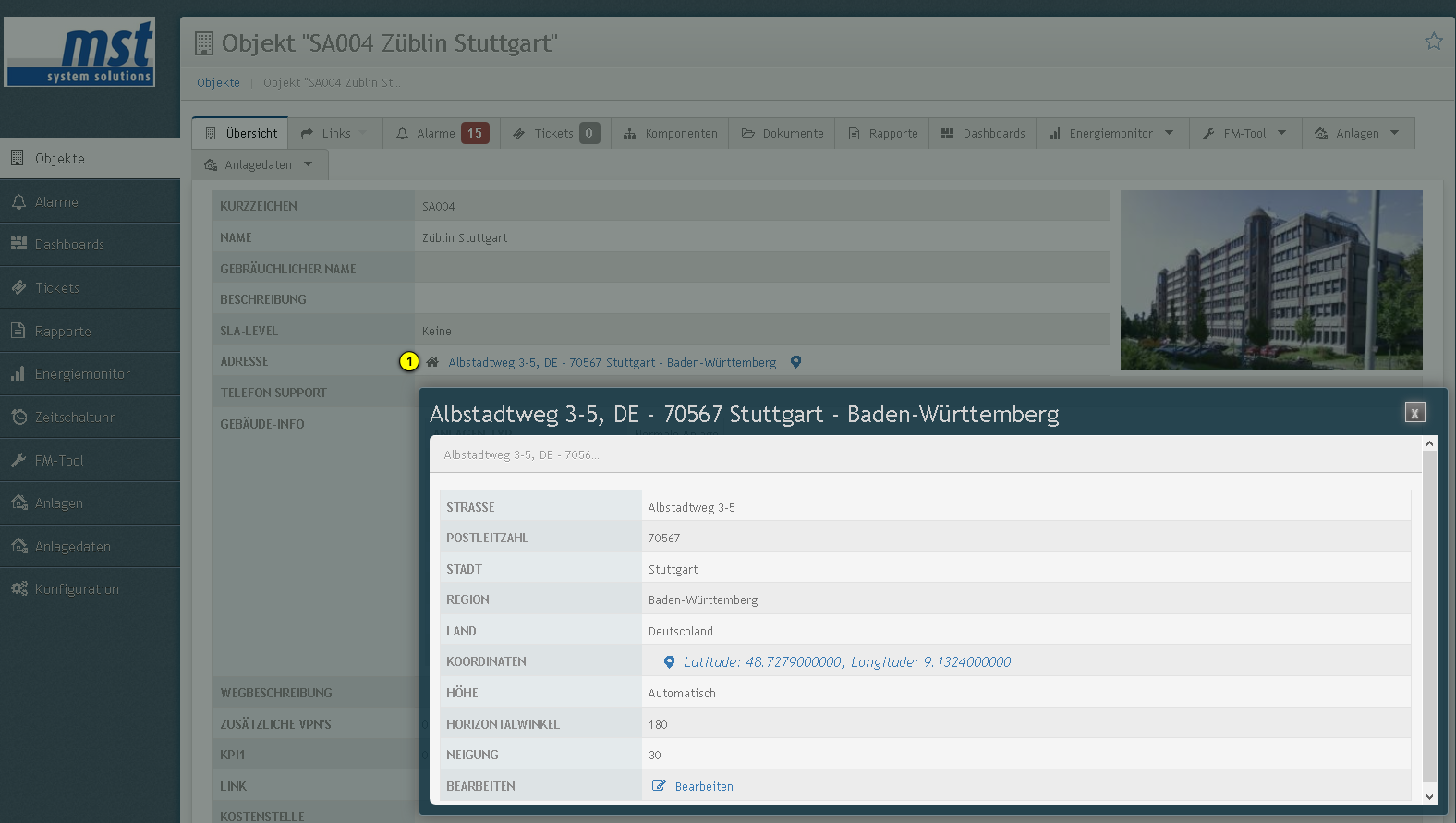This screenshot has height=823, width=1456.
Task: Click the mst system solutions logo
Action: pyautogui.click(x=79, y=53)
